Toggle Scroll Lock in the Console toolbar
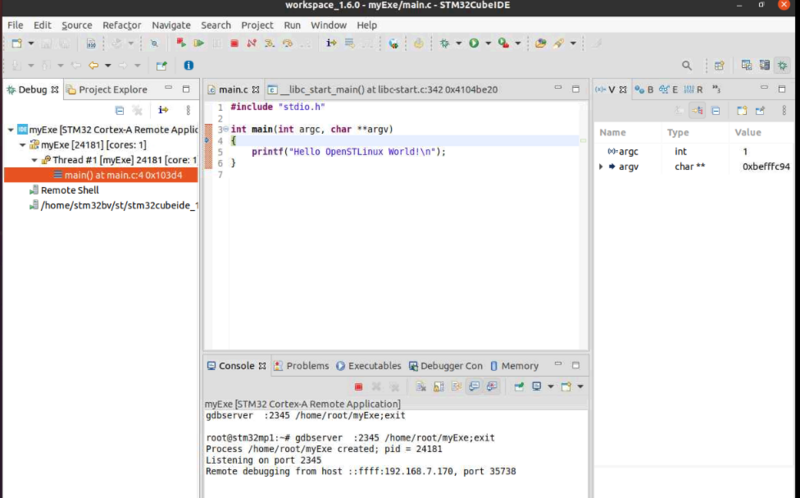 438,387
